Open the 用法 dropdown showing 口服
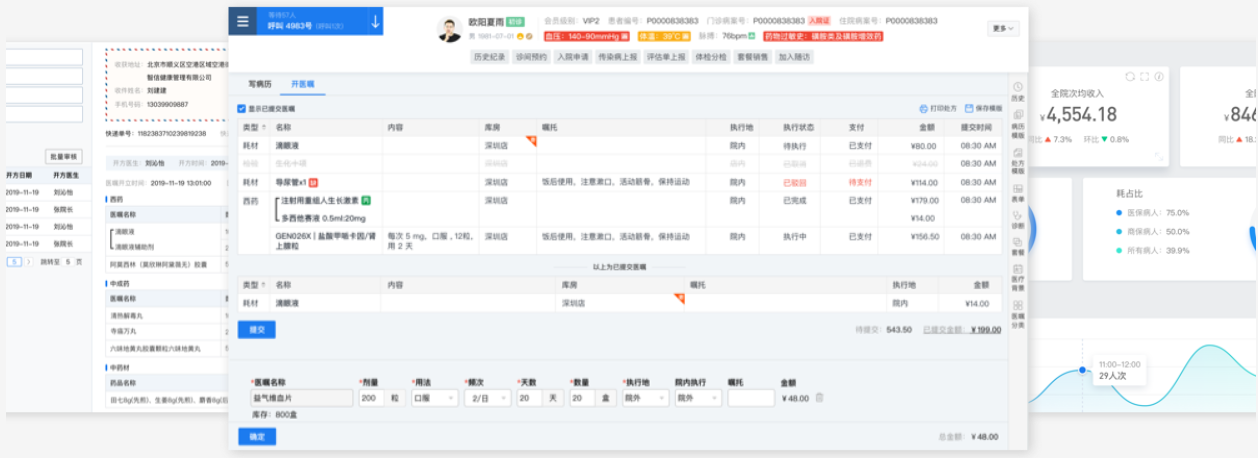The width and height of the screenshot is (1258, 458). (x=433, y=398)
